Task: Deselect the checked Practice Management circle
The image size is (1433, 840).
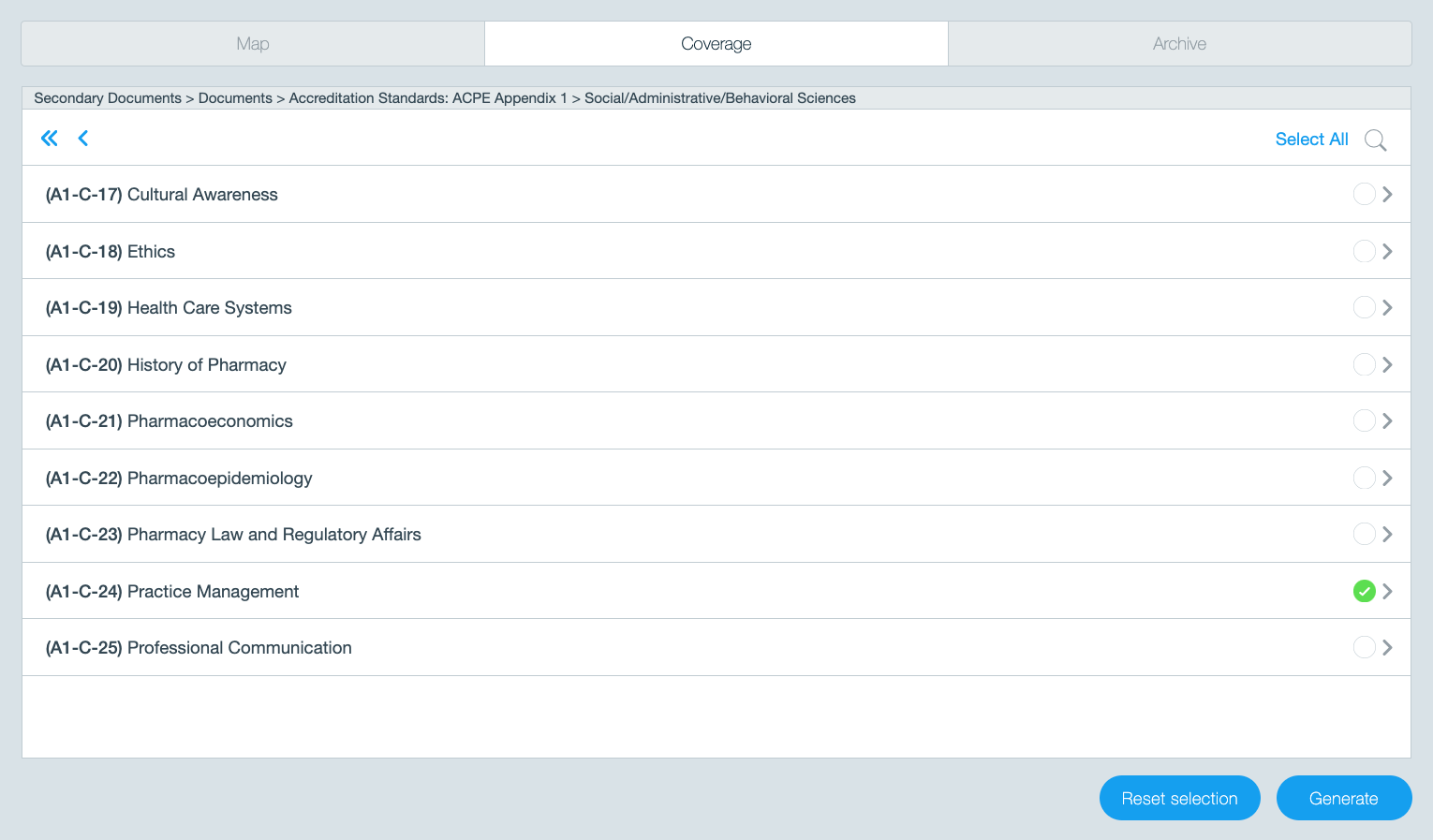Action: (x=1365, y=591)
